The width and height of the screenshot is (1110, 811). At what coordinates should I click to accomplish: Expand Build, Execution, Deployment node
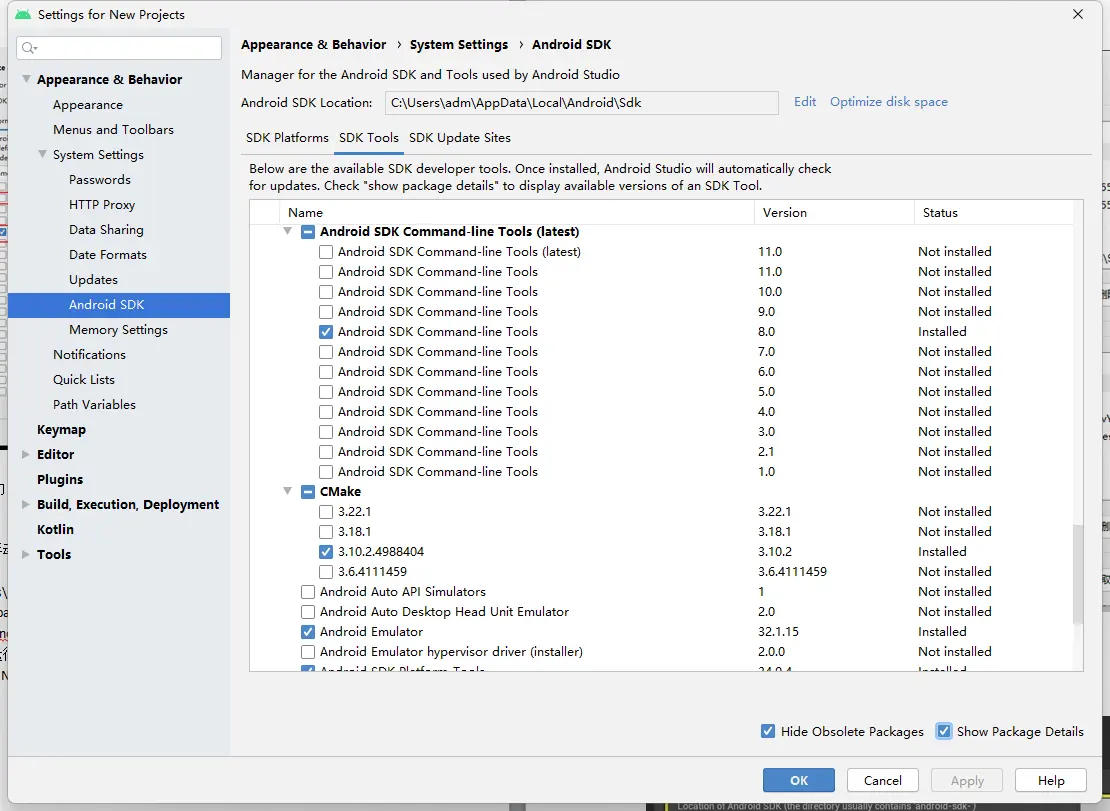point(26,505)
